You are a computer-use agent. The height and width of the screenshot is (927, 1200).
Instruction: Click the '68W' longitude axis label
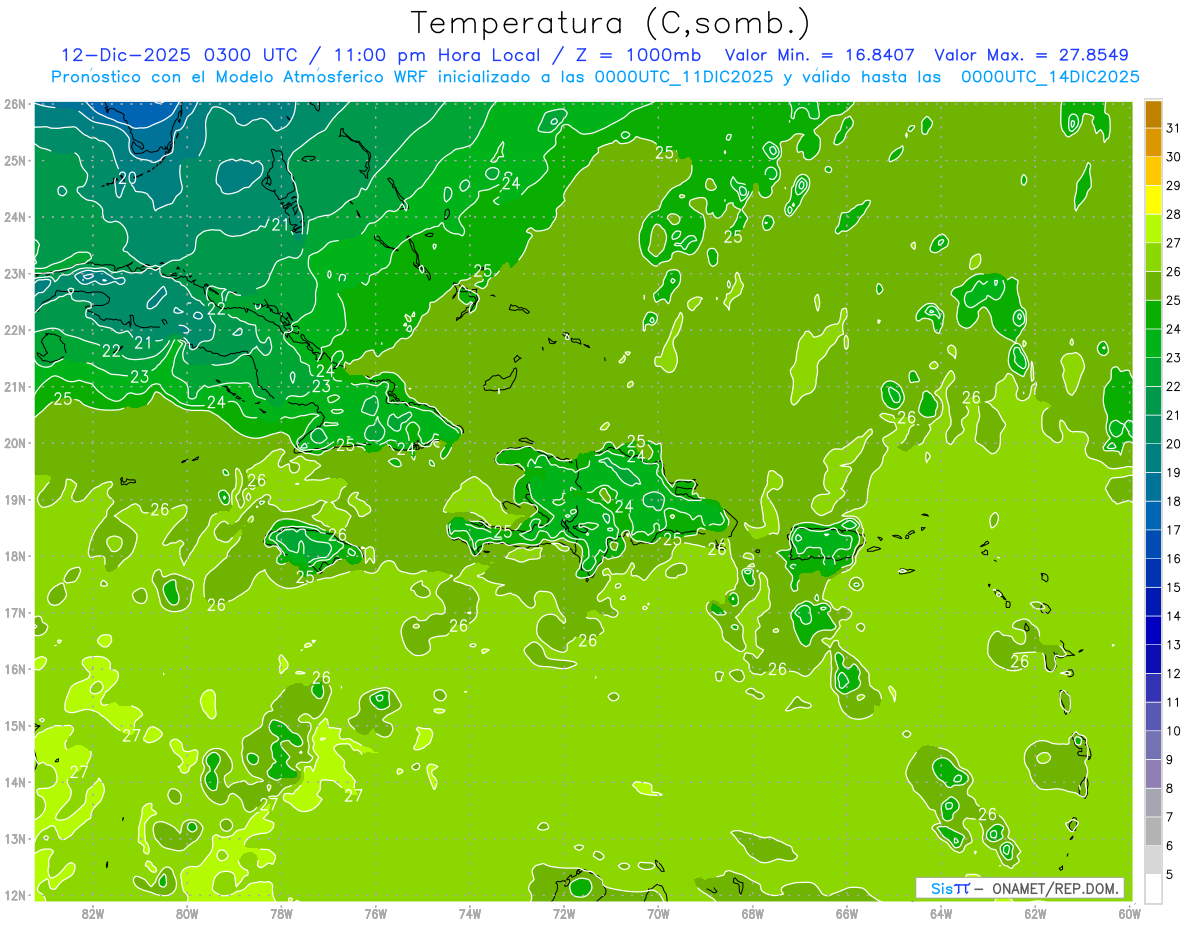752,913
